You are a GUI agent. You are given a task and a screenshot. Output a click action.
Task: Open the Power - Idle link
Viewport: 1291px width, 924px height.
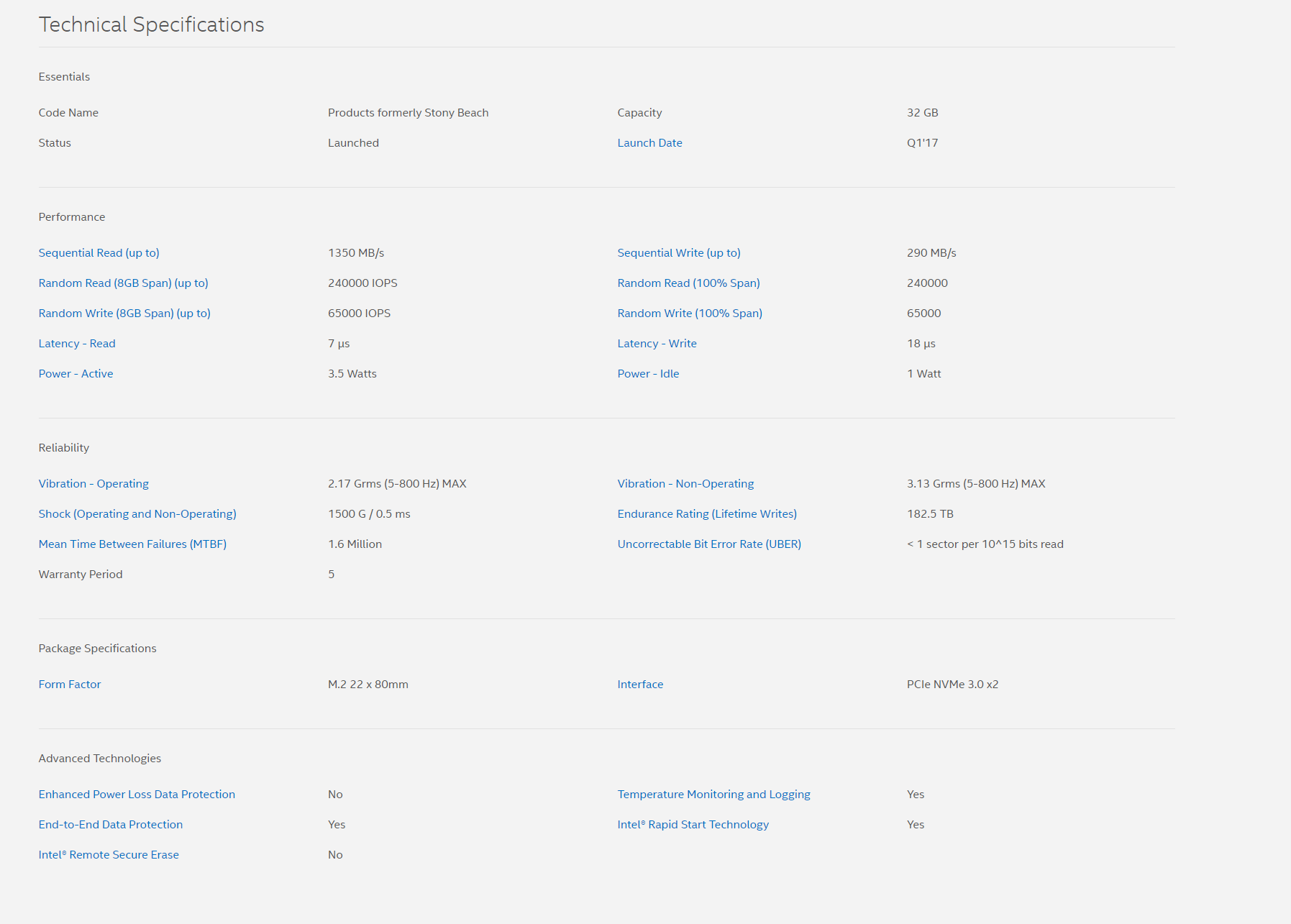coord(648,374)
